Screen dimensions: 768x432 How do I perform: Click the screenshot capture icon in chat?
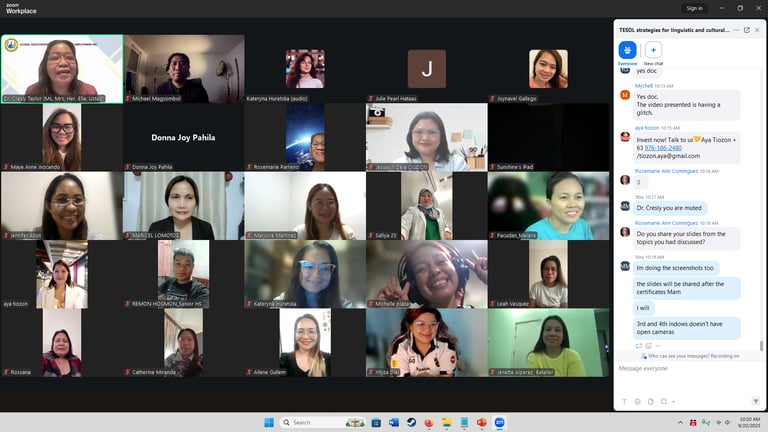pos(664,402)
